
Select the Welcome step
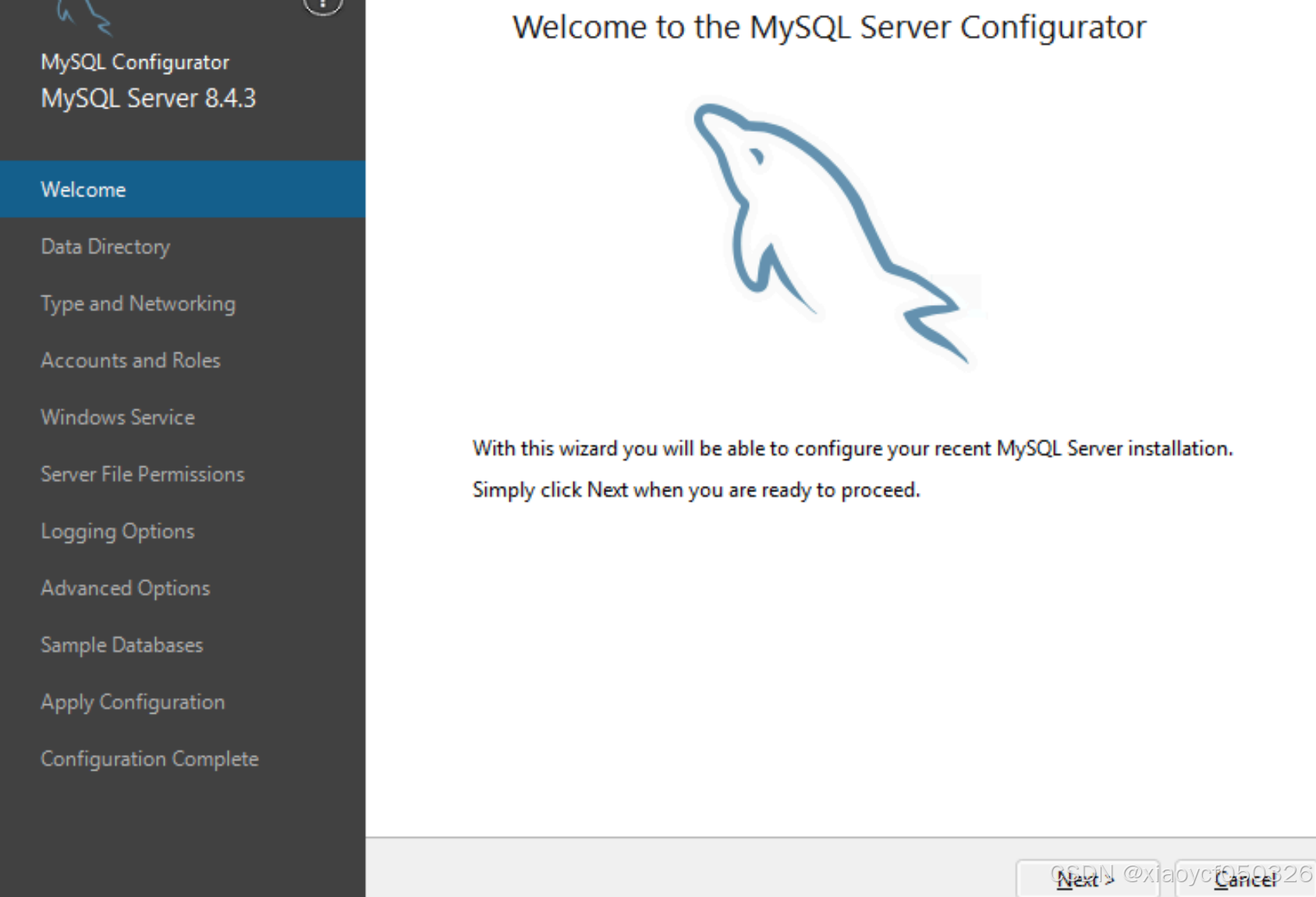click(x=183, y=190)
